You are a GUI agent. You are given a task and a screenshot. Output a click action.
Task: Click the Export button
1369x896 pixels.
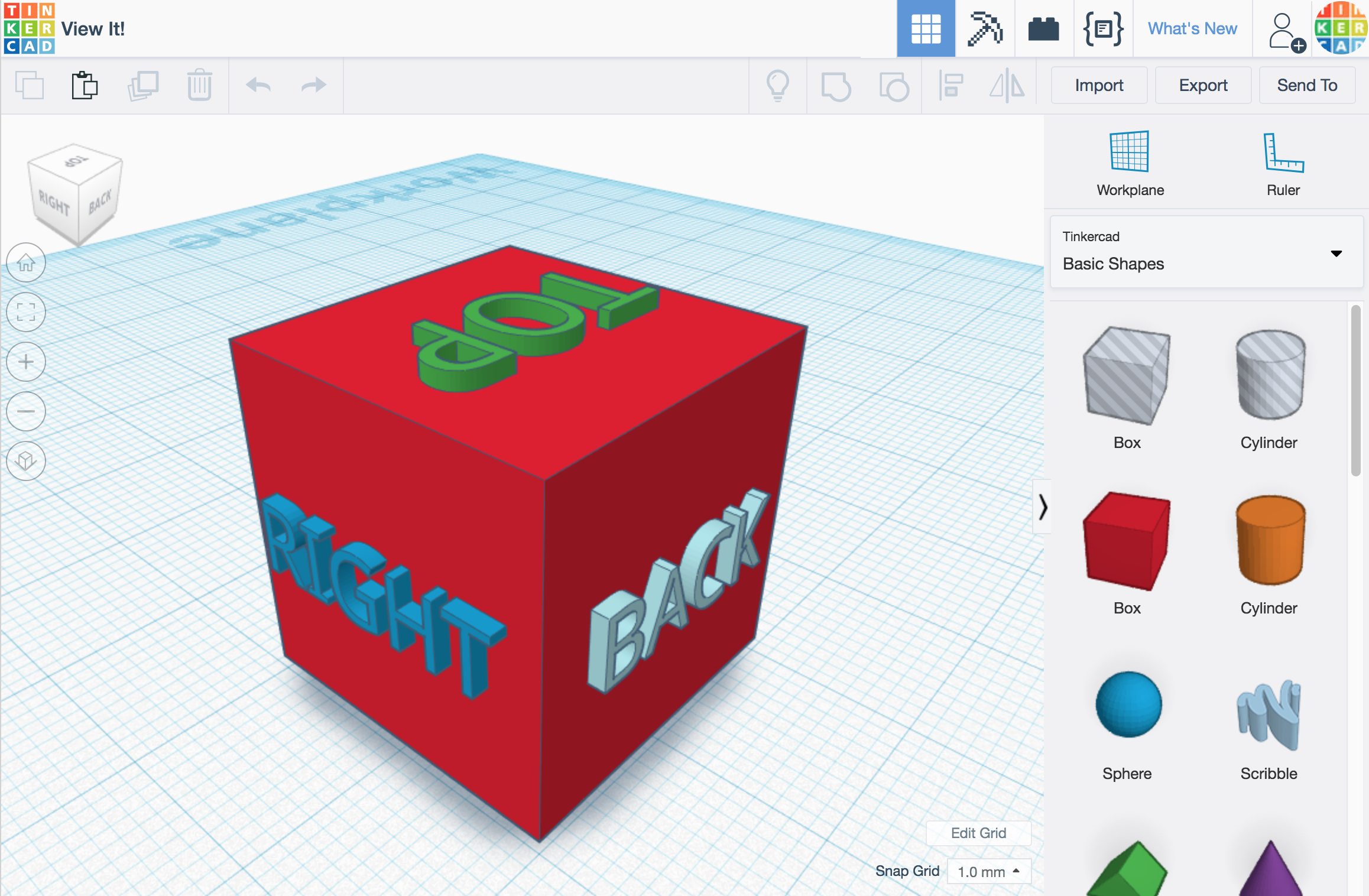[1203, 85]
